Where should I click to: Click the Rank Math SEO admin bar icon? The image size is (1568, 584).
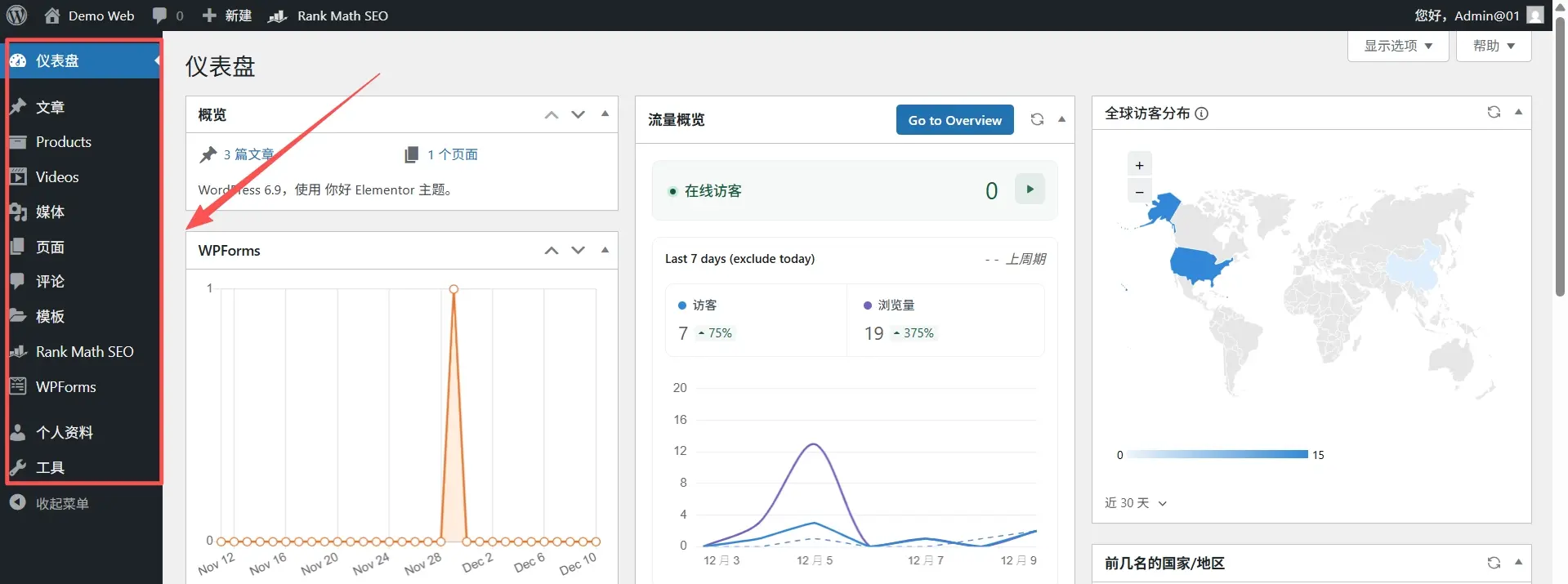pyautogui.click(x=278, y=16)
